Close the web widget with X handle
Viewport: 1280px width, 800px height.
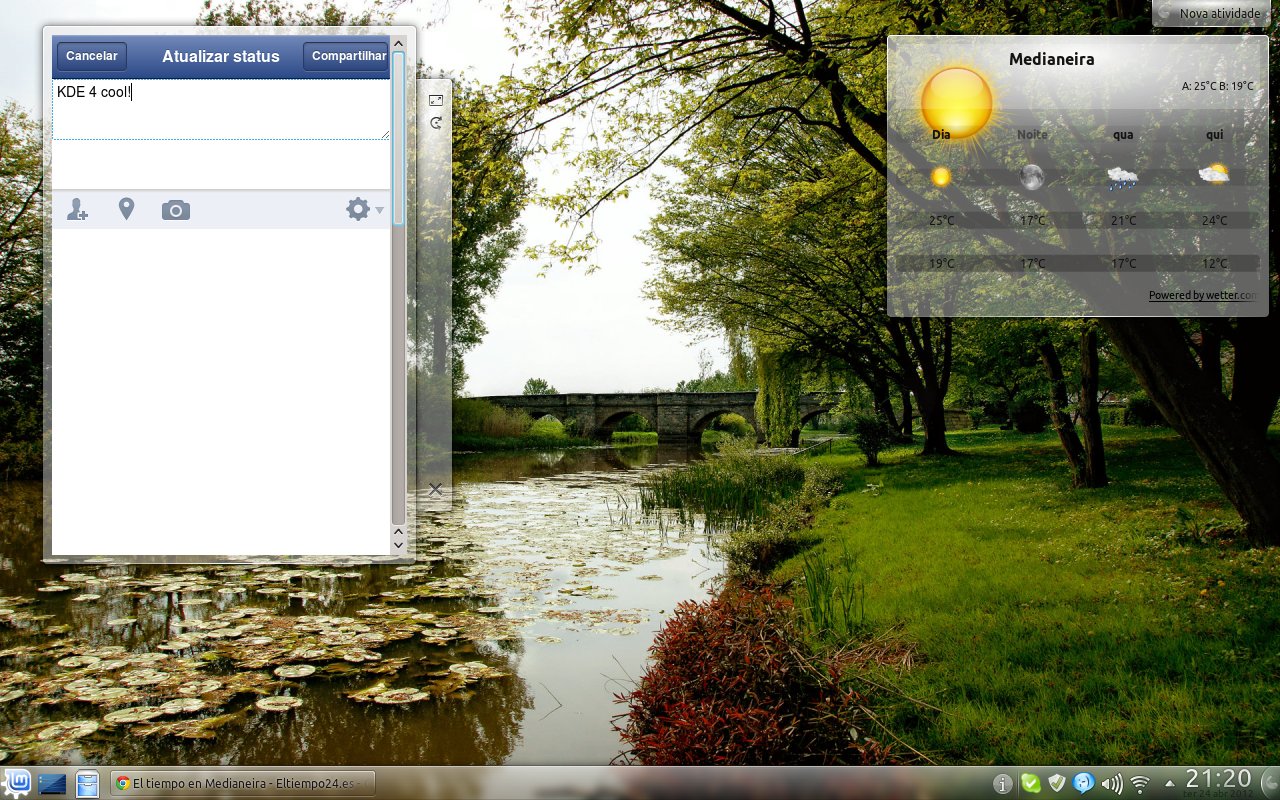pos(435,489)
